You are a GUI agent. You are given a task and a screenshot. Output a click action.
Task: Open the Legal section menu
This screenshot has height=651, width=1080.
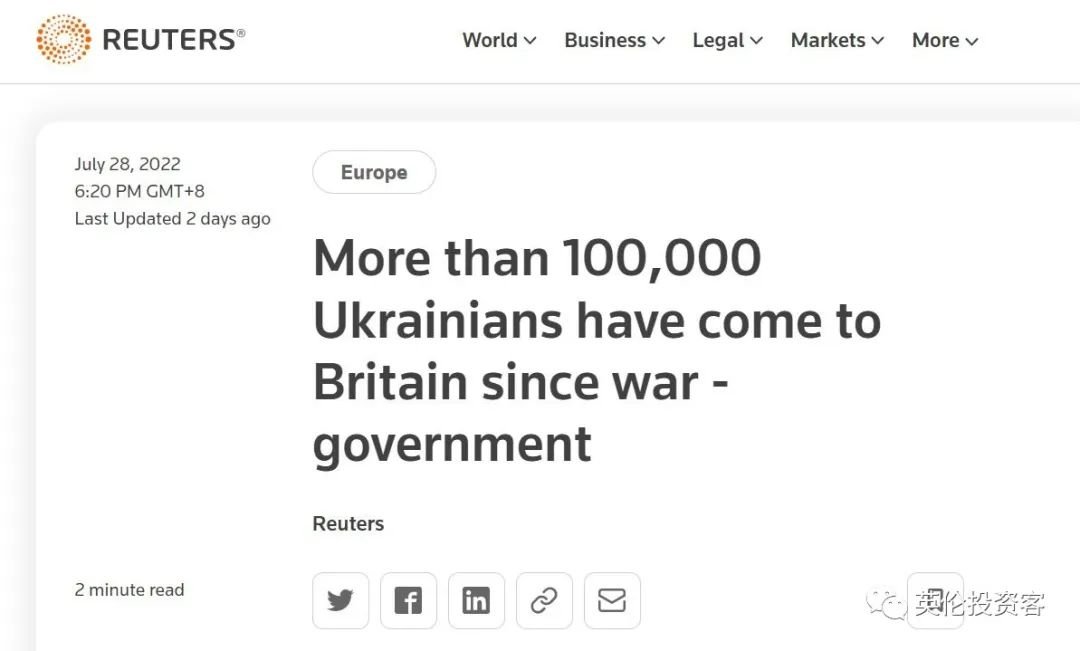727,40
